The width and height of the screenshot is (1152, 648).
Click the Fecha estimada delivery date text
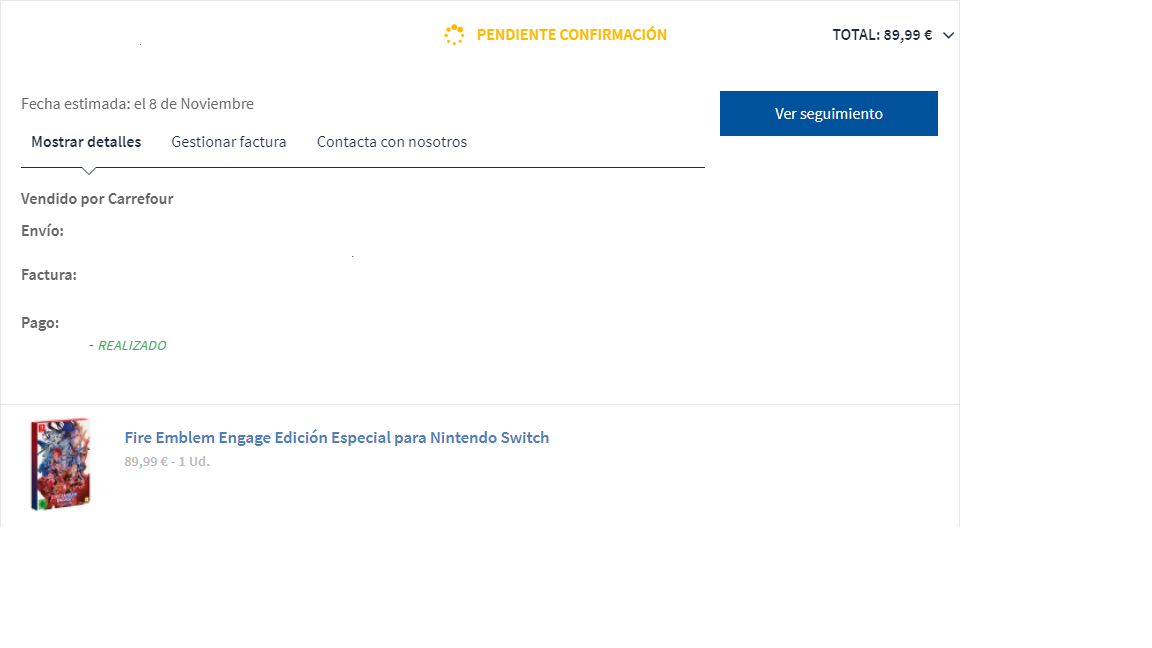coord(137,104)
